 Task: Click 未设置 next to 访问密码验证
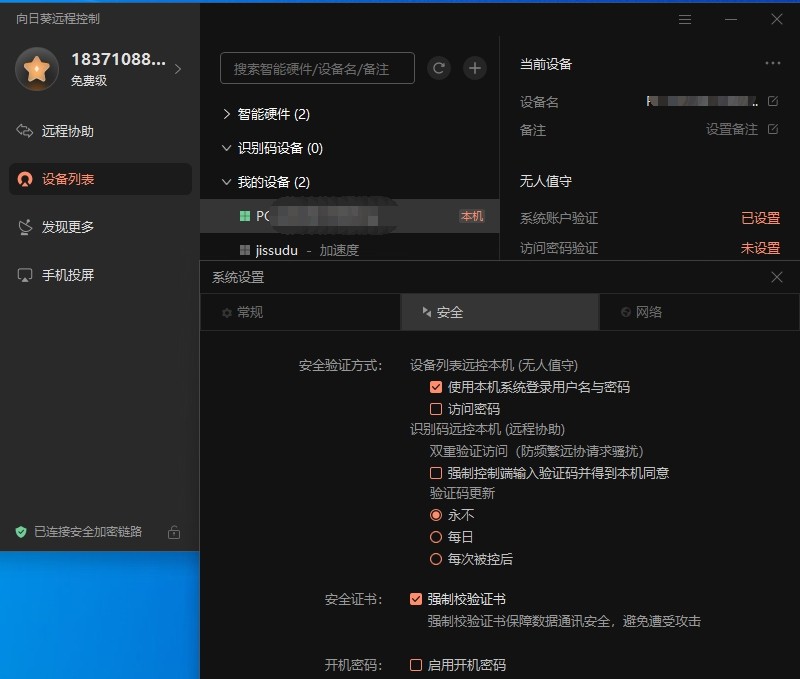pos(760,248)
